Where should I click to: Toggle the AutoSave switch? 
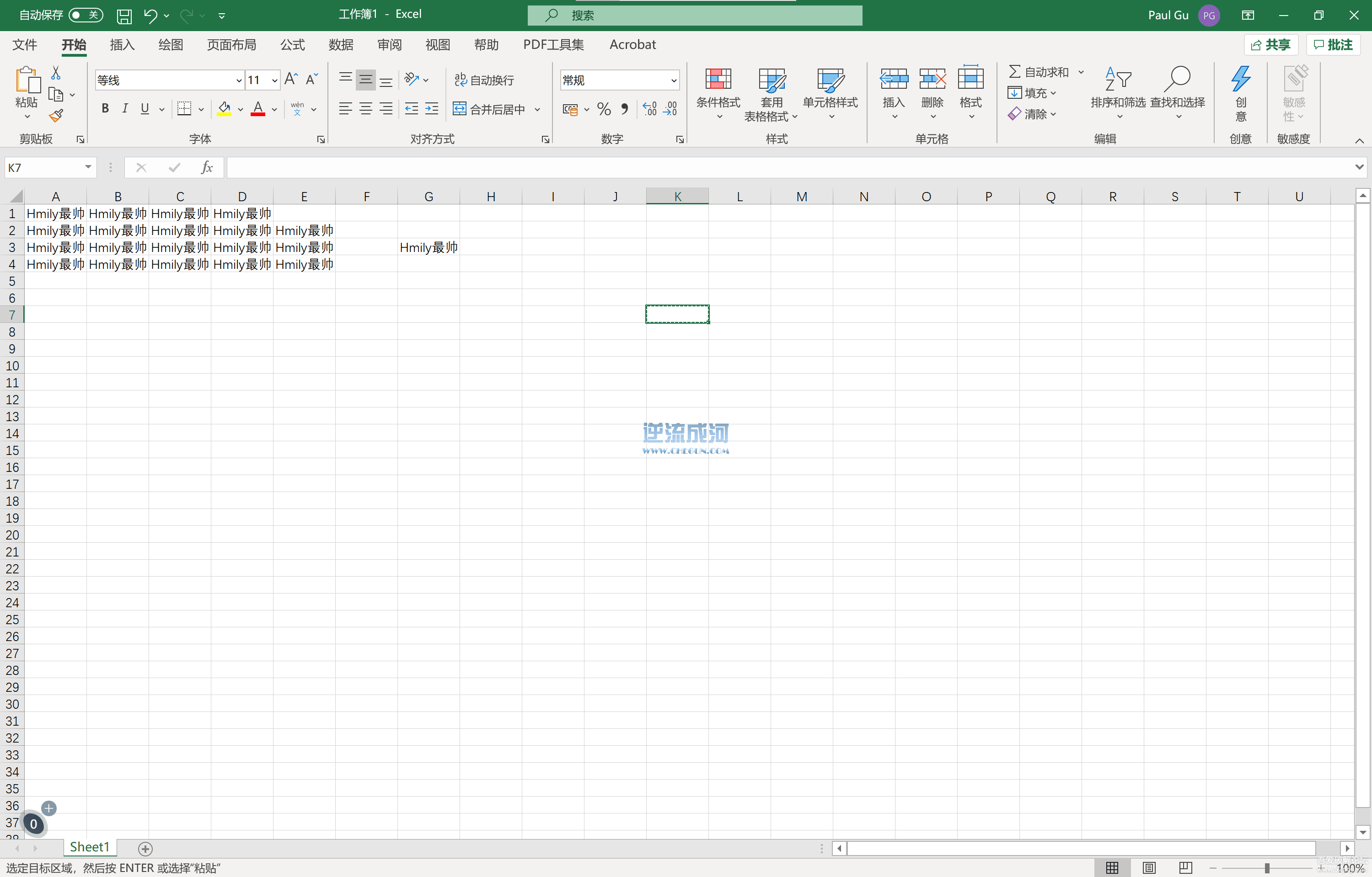coord(86,15)
